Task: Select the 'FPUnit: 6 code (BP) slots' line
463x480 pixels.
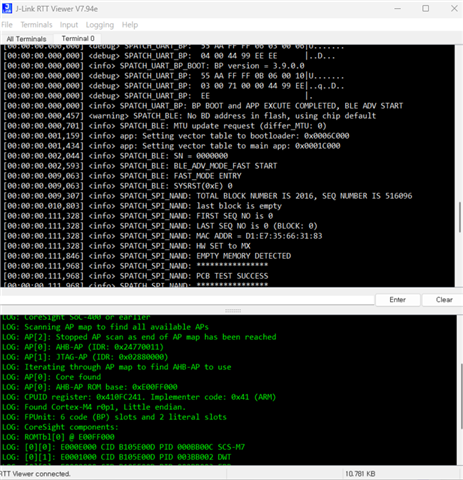Action: tap(114, 417)
